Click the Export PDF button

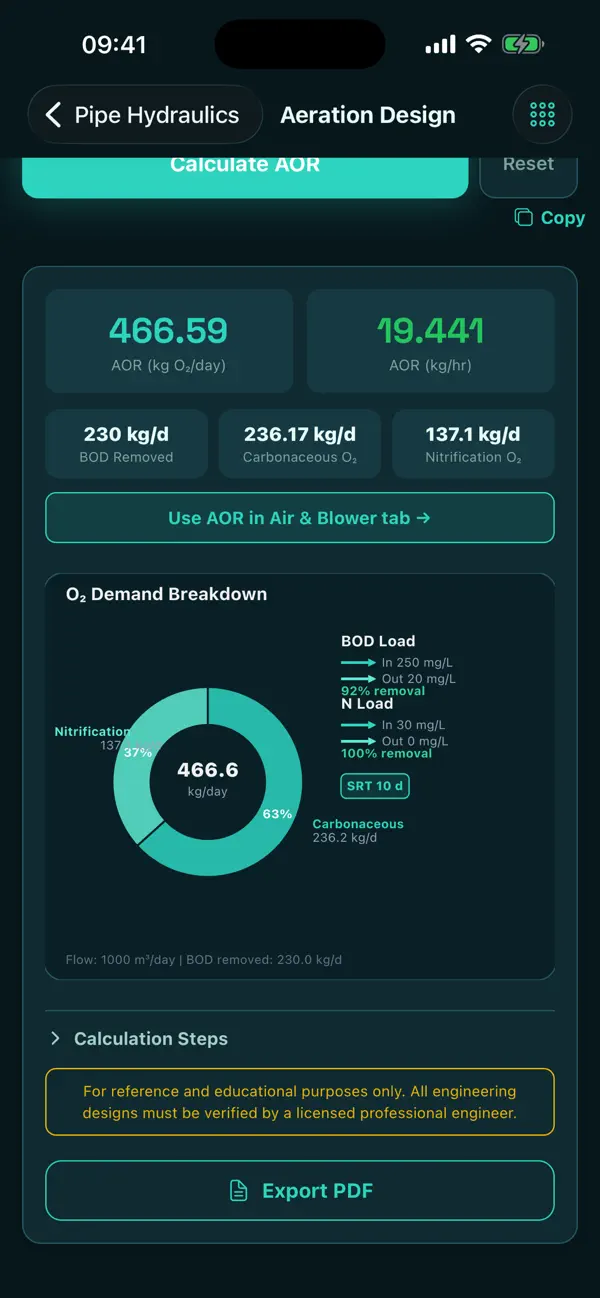pyautogui.click(x=300, y=1191)
